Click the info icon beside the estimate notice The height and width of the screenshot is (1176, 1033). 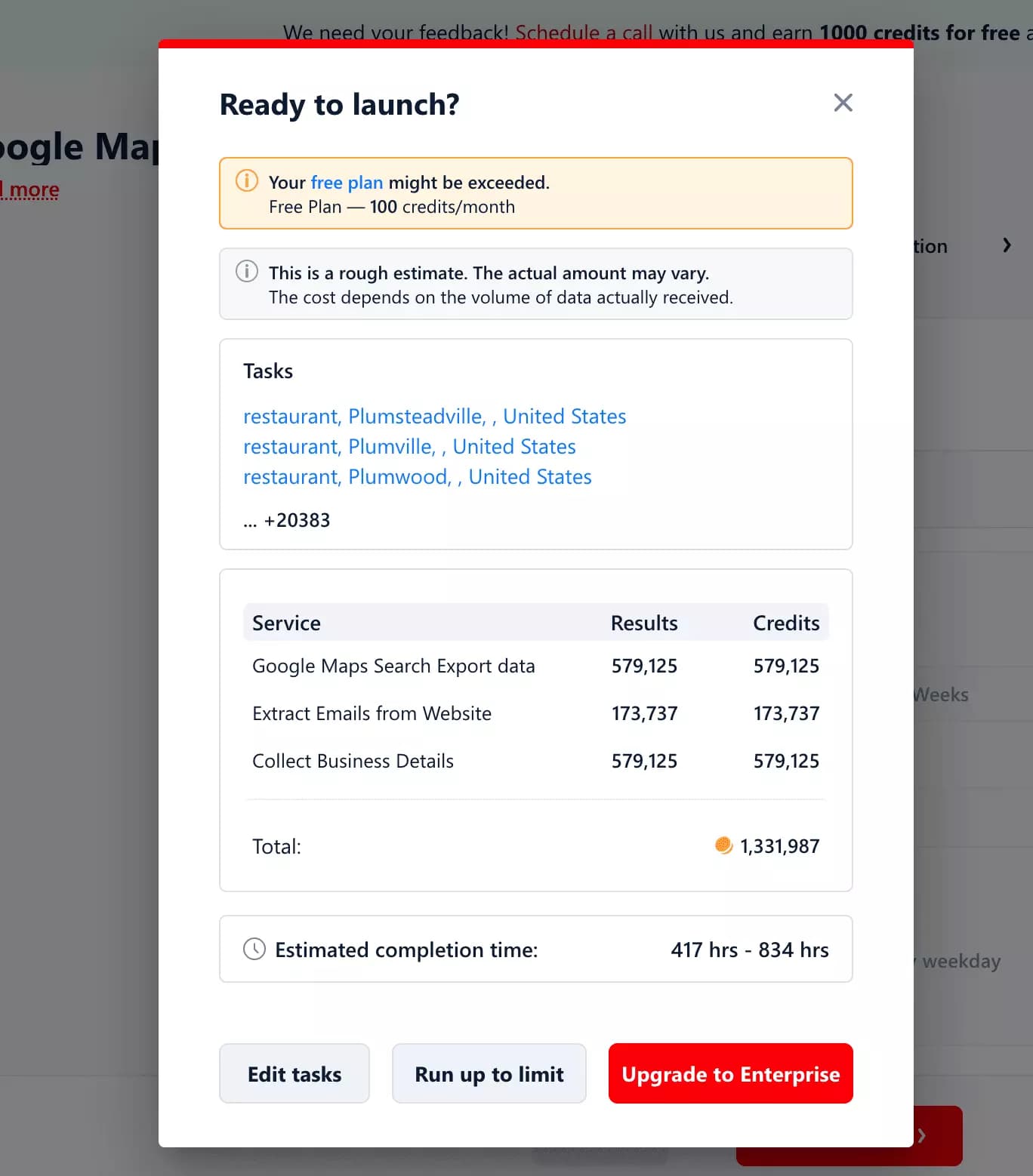245,271
